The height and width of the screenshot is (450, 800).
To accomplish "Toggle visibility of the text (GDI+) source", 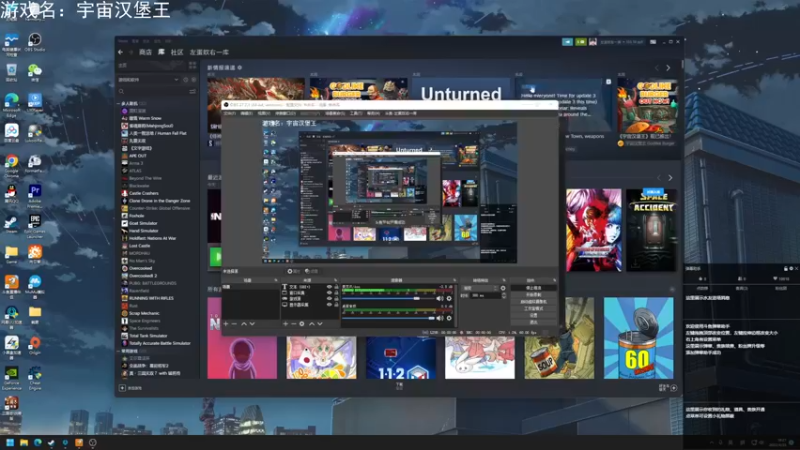I will pos(329,287).
